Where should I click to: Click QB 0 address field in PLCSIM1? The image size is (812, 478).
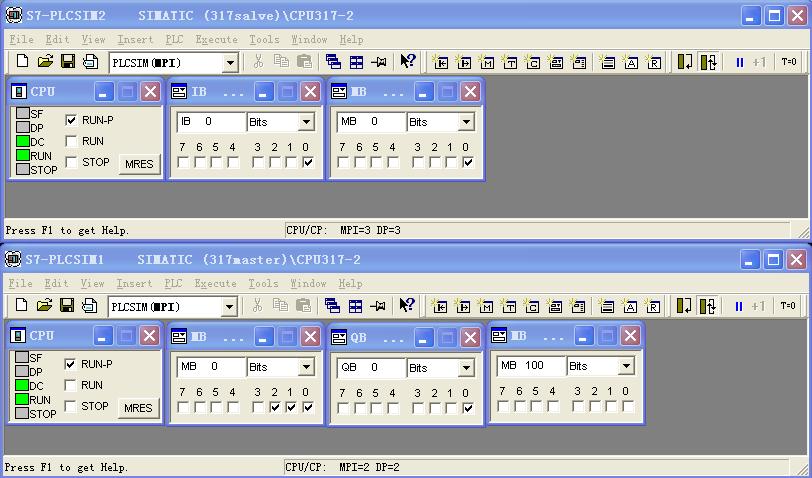(371, 367)
